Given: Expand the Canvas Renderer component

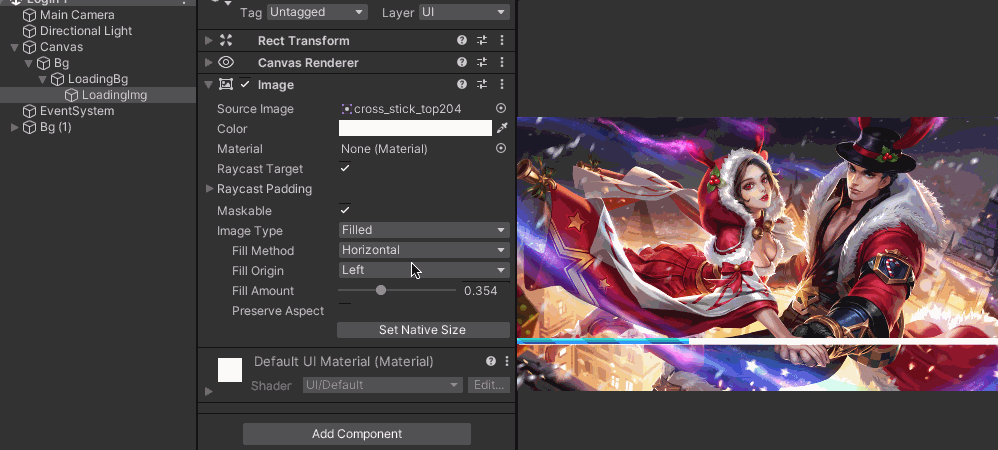Looking at the screenshot, I should tap(208, 62).
